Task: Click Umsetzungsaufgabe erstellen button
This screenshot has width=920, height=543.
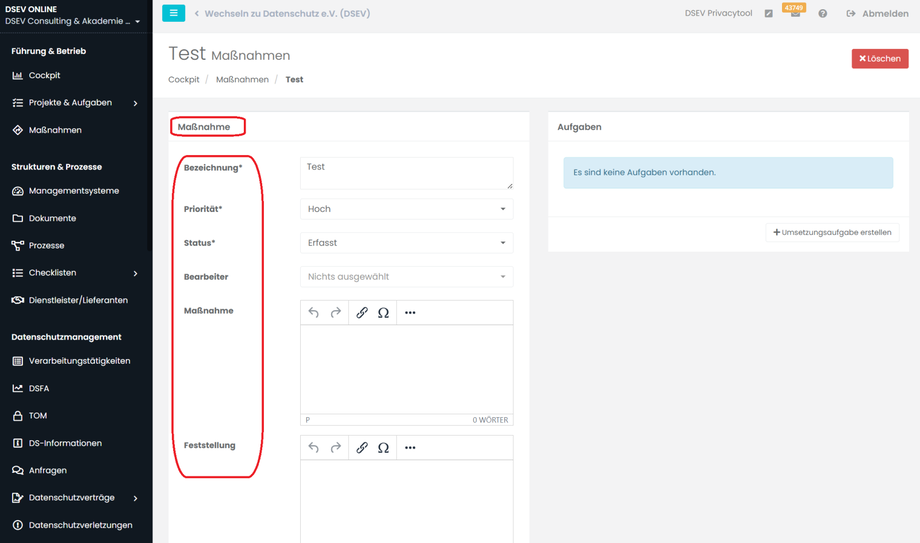Action: [x=832, y=232]
